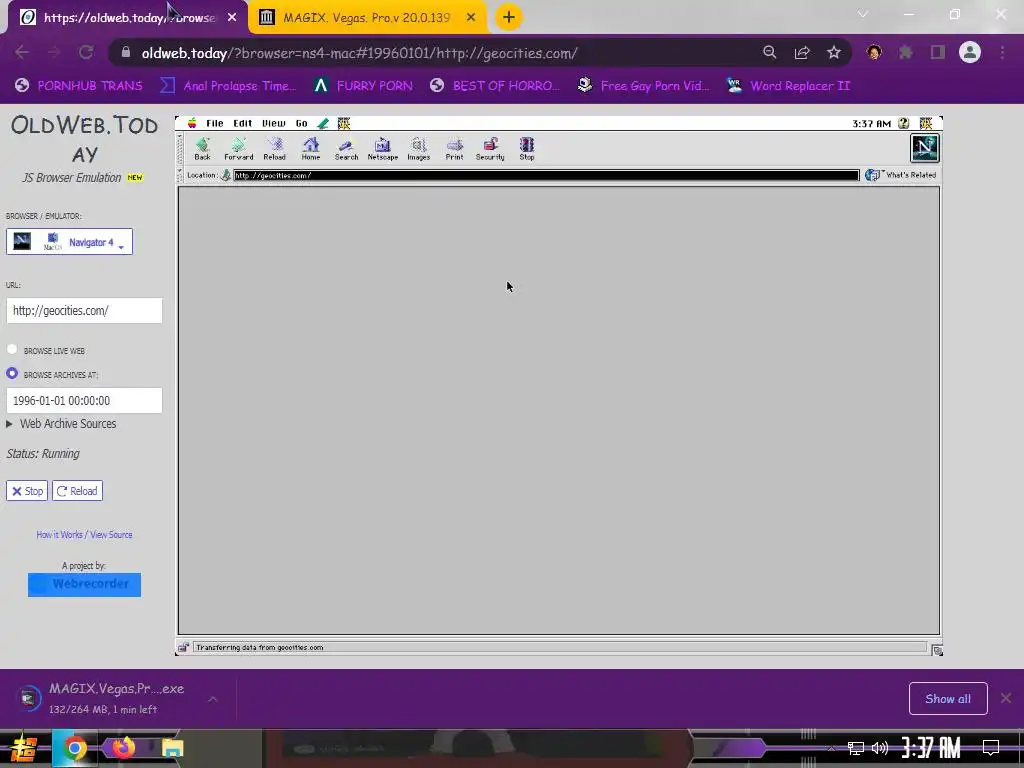This screenshot has height=768, width=1024.
Task: Click the sidebar URL input field
Action: 84,311
